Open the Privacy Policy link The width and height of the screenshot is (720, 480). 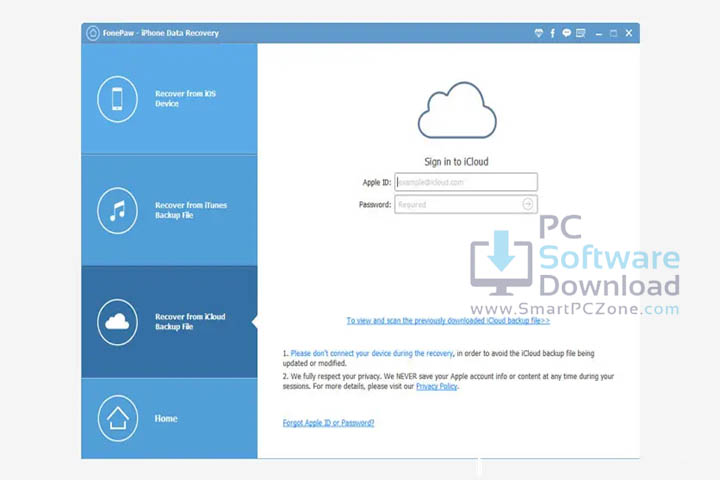coord(437,386)
